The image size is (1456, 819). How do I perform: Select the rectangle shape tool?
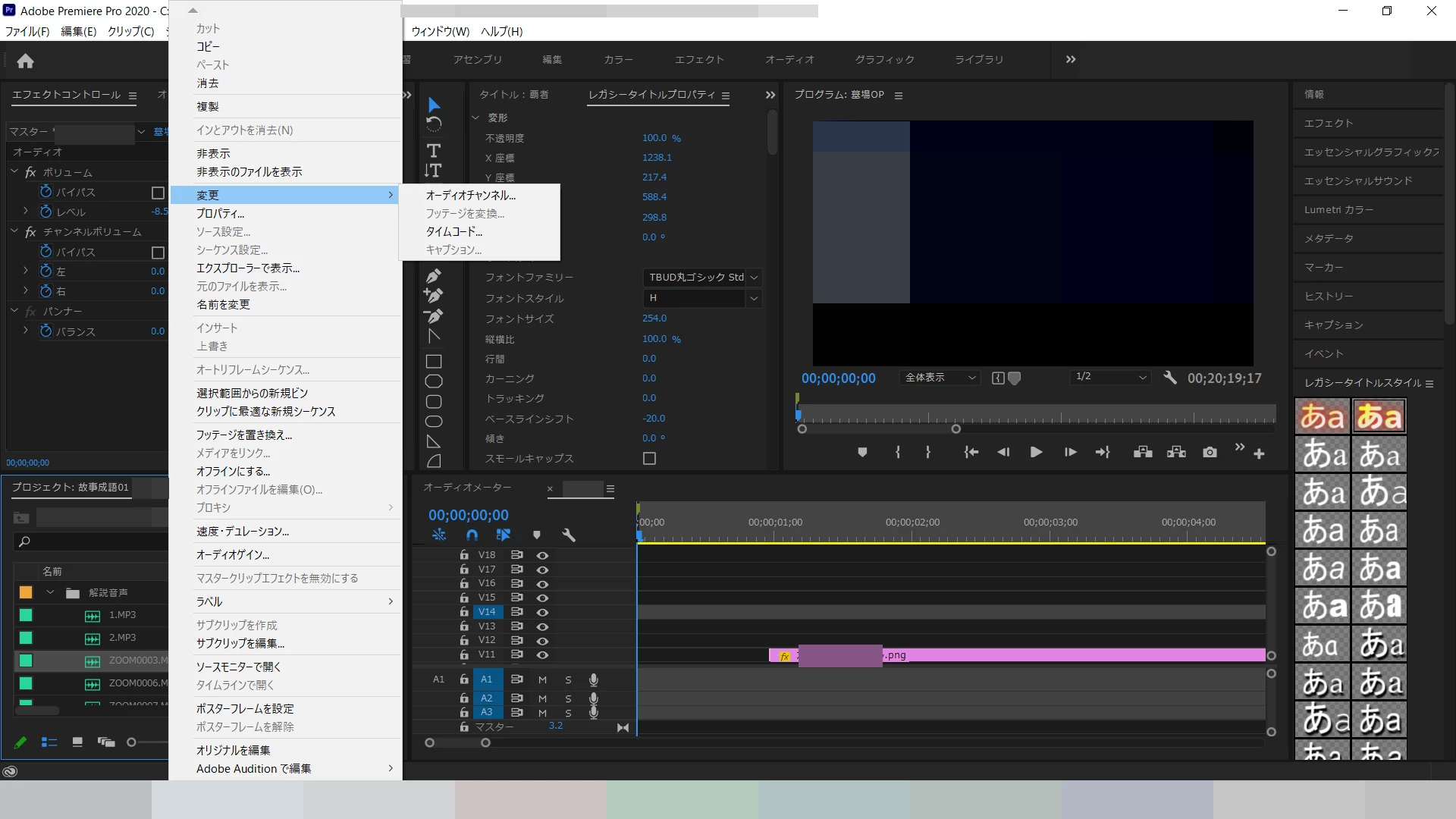click(434, 362)
